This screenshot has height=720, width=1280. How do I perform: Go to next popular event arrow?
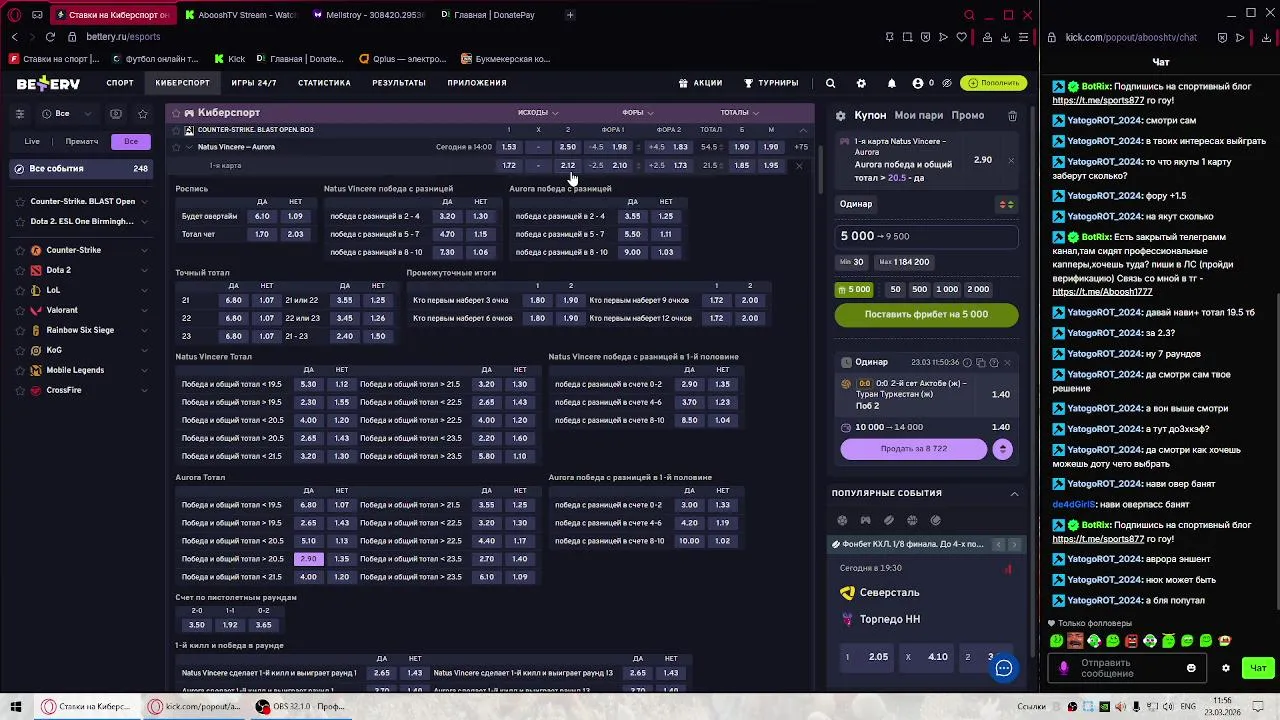tap(1014, 544)
